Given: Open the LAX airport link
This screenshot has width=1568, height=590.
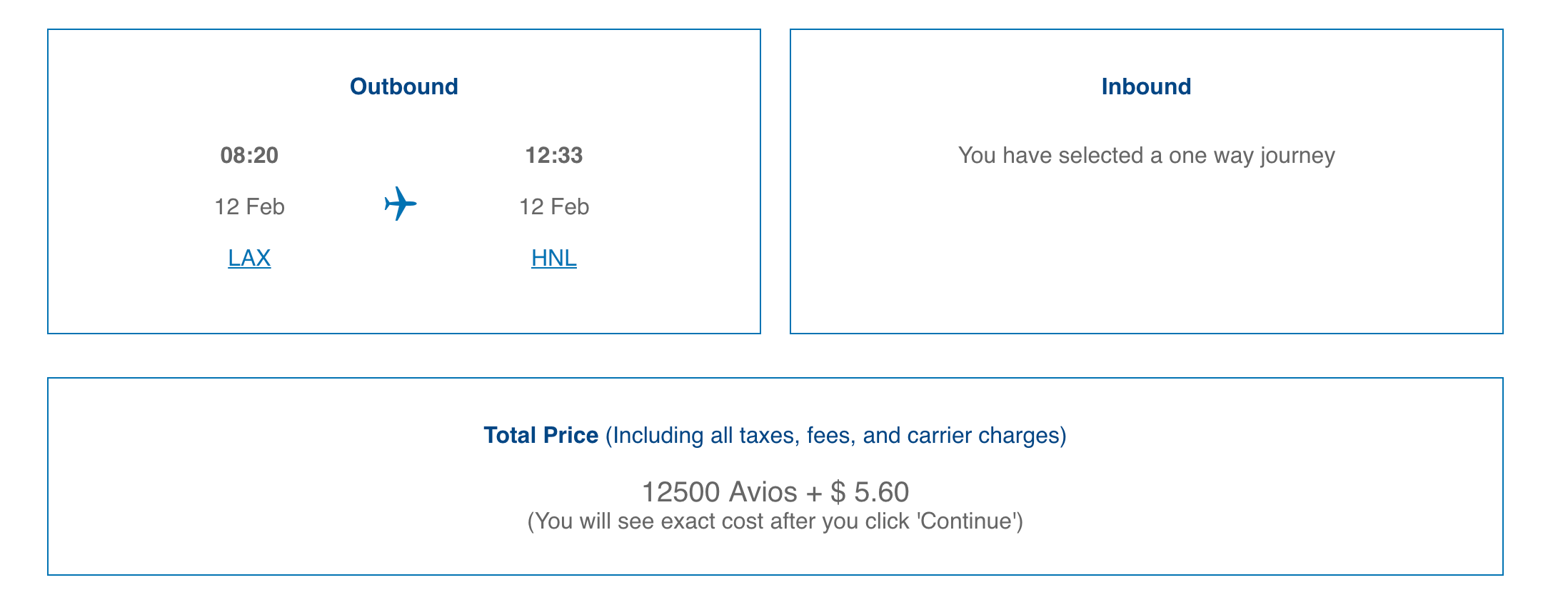Looking at the screenshot, I should click(x=249, y=258).
